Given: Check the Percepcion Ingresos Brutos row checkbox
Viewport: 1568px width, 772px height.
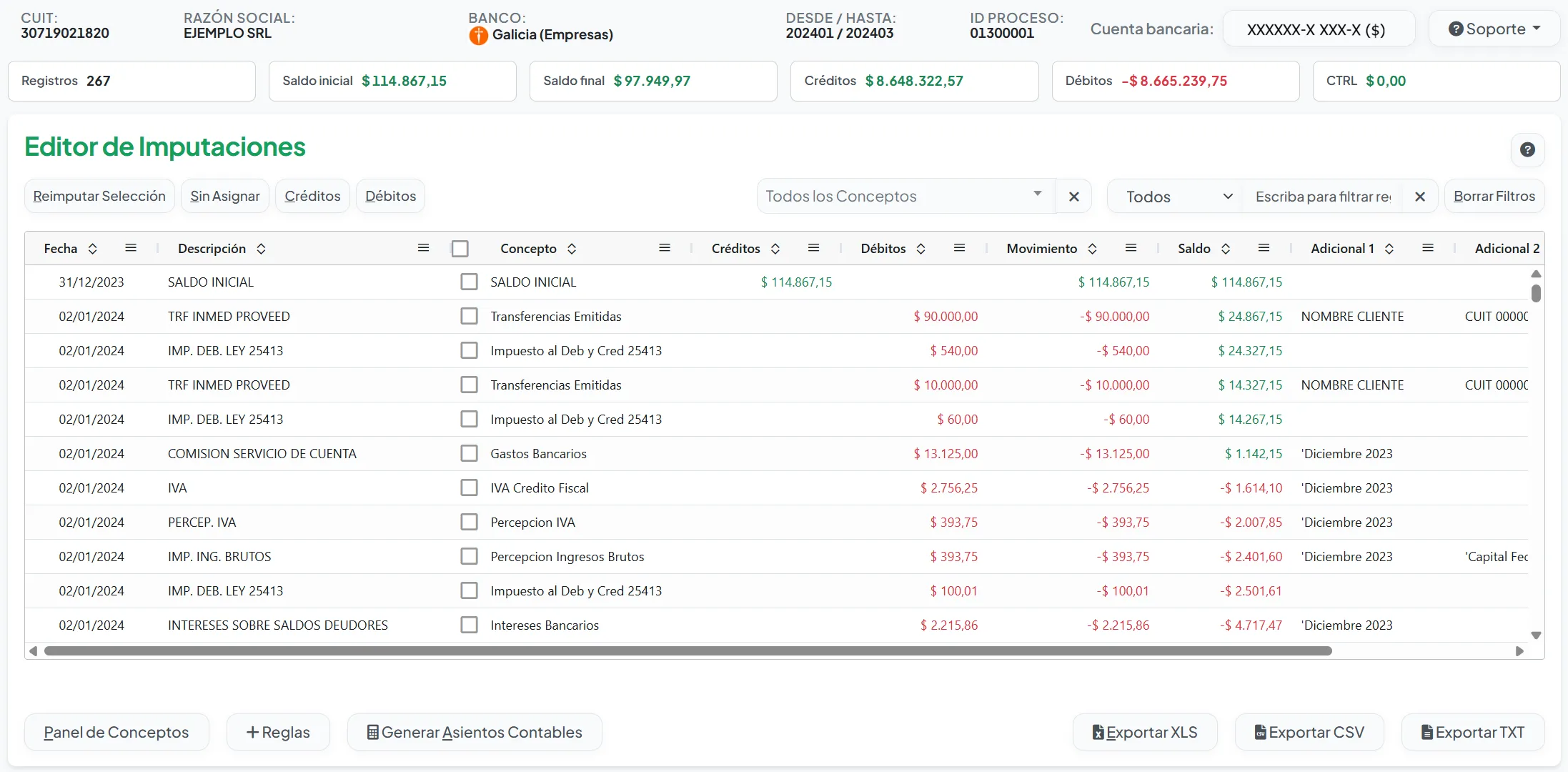Looking at the screenshot, I should [469, 557].
